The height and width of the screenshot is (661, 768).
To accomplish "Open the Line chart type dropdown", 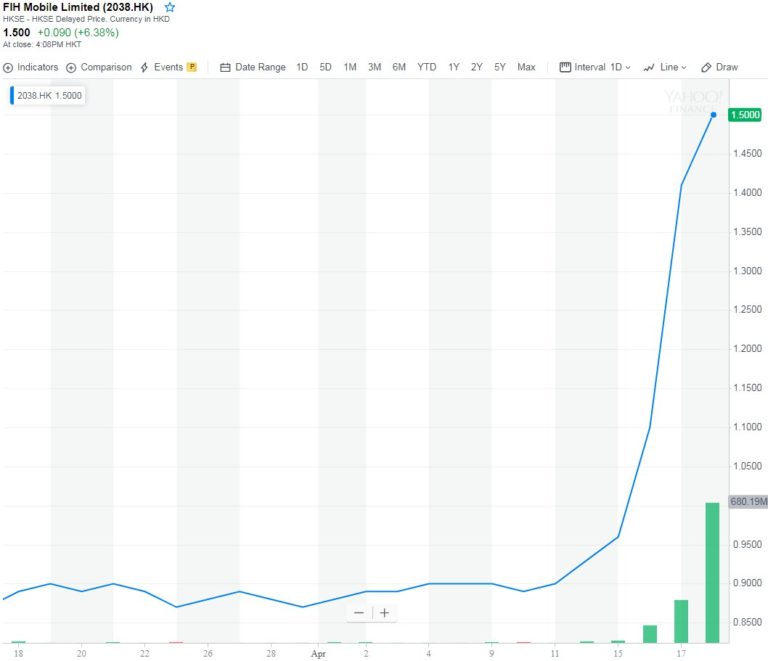I will pos(665,67).
